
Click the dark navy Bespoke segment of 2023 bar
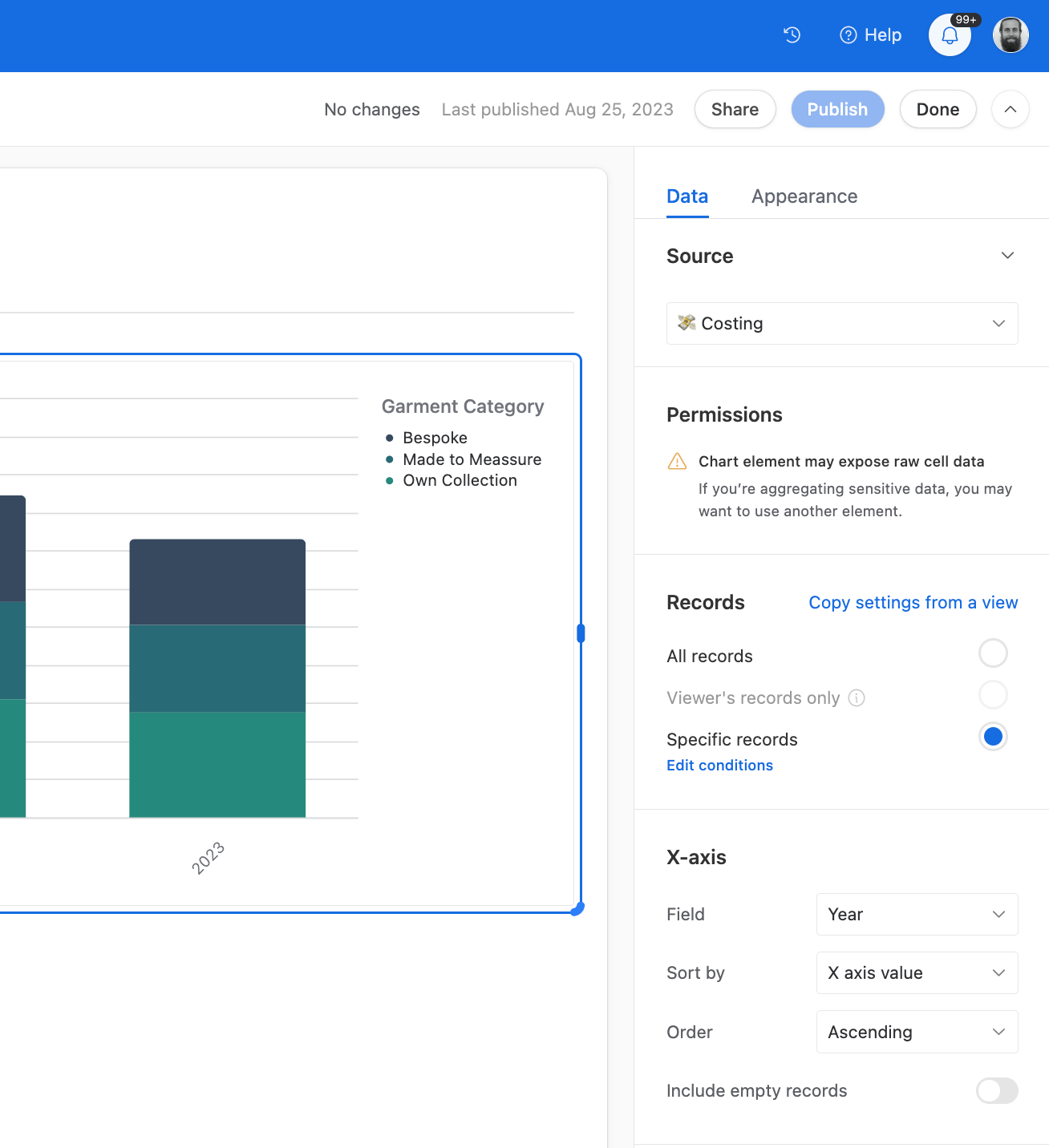pyautogui.click(x=217, y=582)
